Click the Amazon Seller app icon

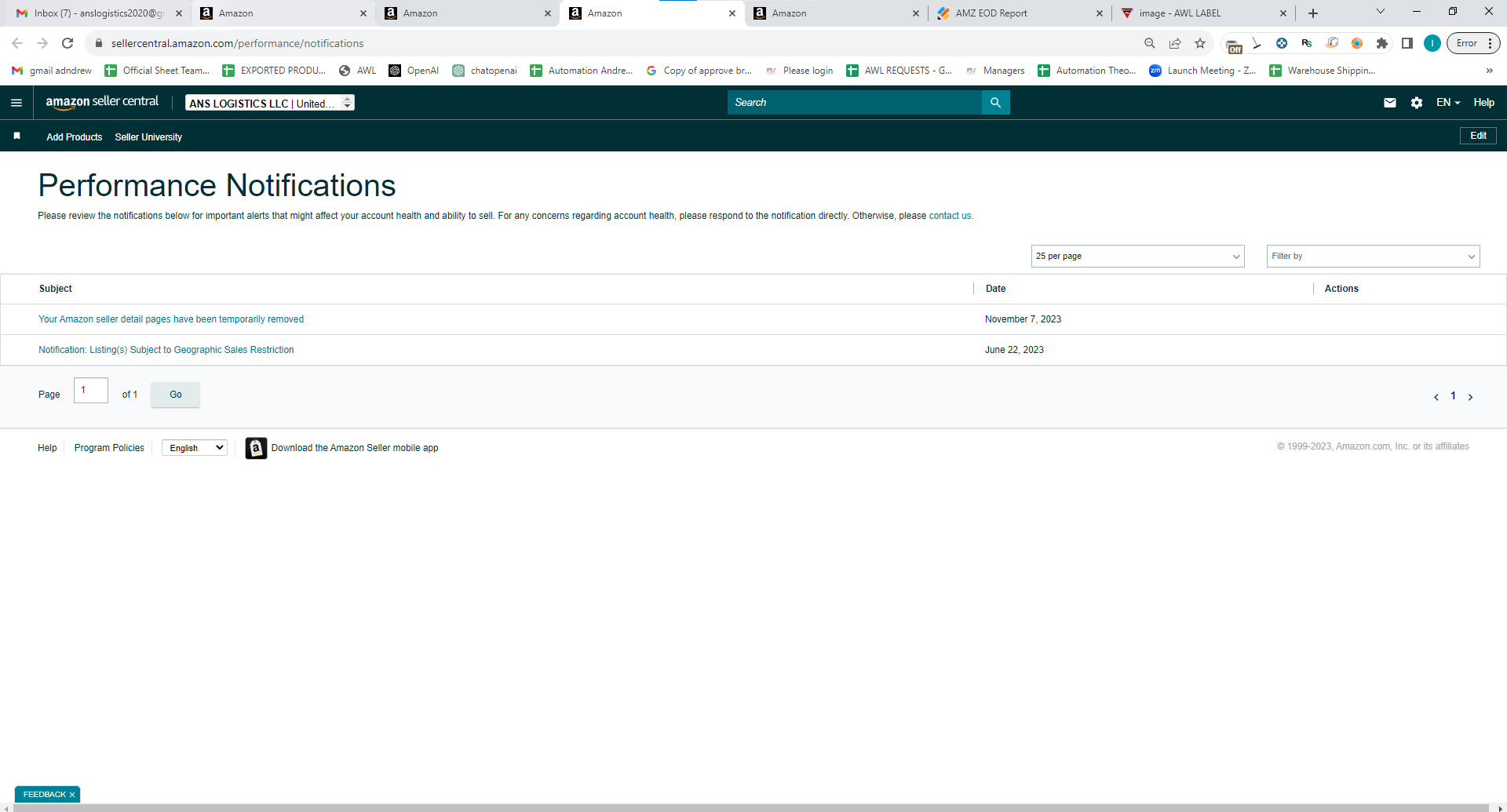256,448
